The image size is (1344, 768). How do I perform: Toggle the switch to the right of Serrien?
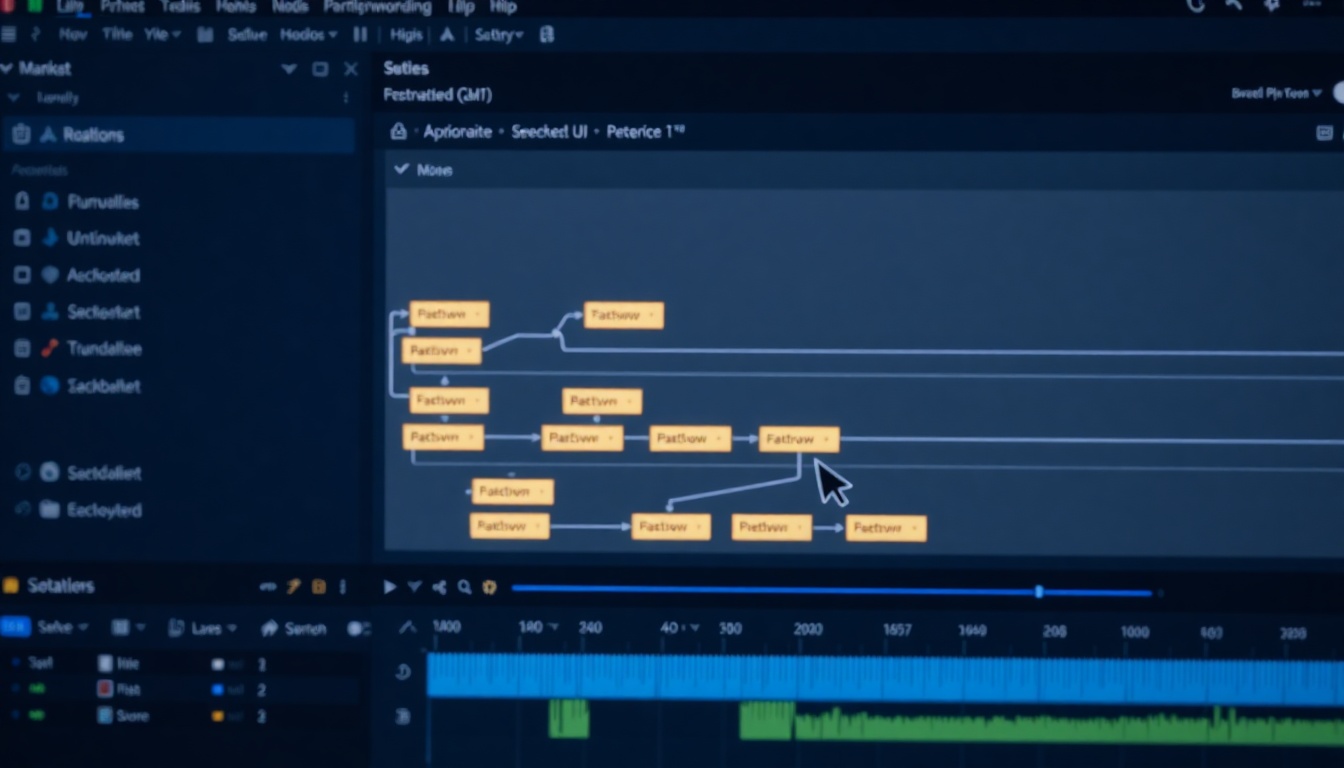click(357, 628)
